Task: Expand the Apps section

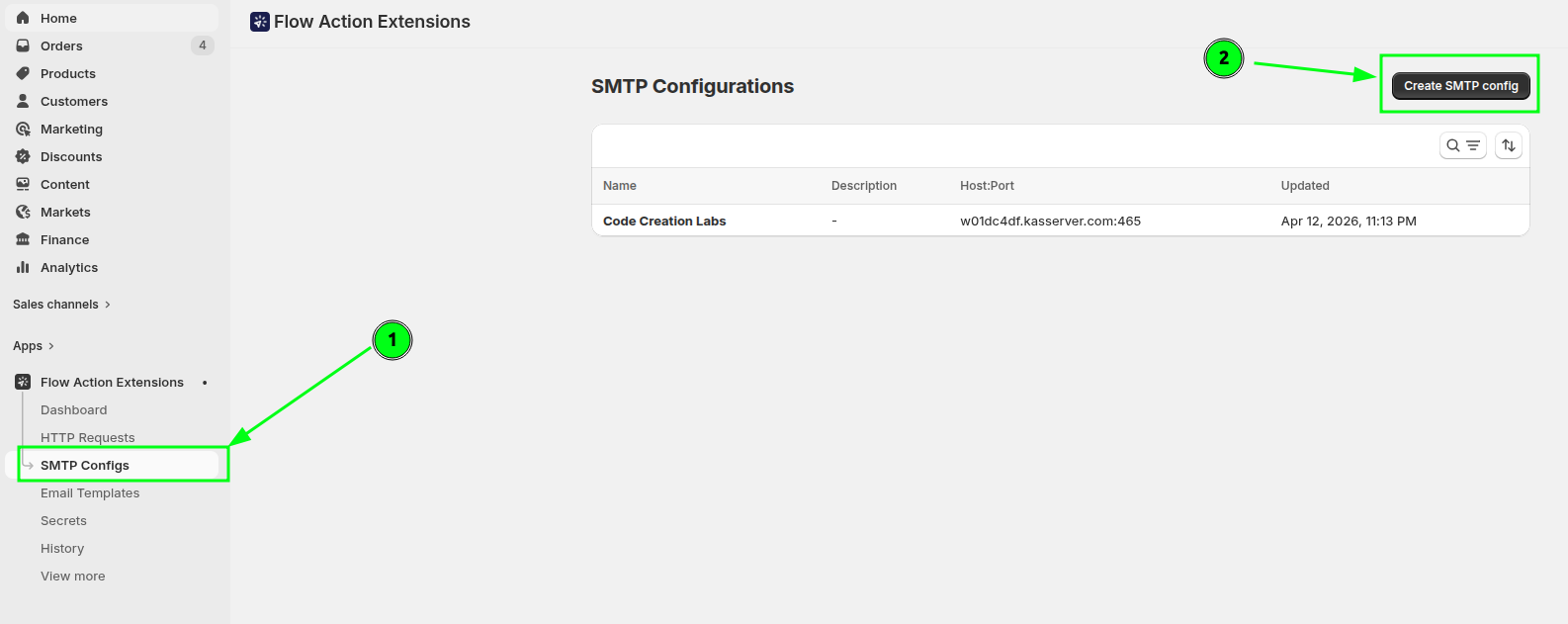Action: [34, 346]
